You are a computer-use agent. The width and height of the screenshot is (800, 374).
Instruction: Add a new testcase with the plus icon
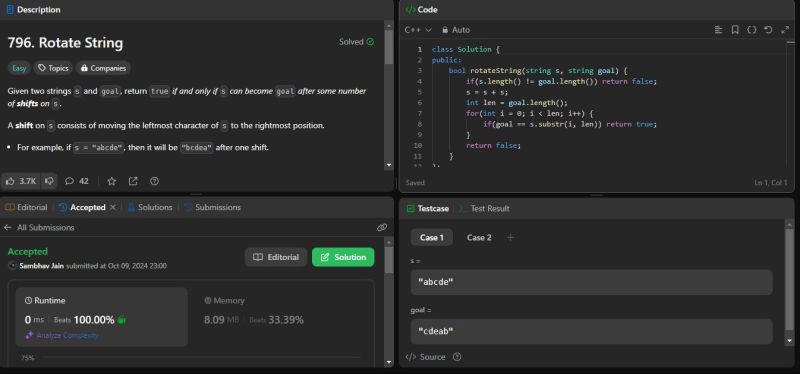click(510, 237)
